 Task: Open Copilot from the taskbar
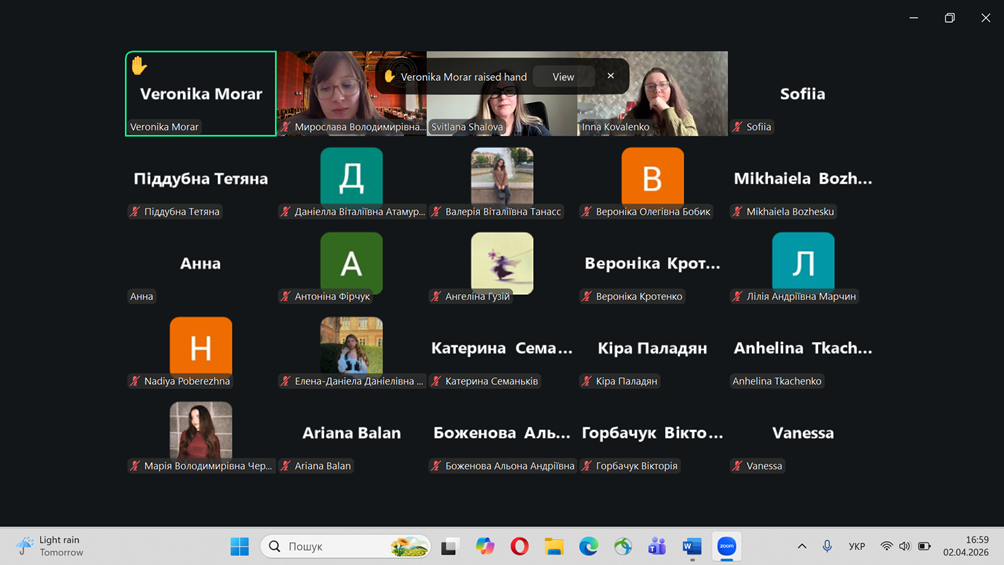[x=485, y=546]
